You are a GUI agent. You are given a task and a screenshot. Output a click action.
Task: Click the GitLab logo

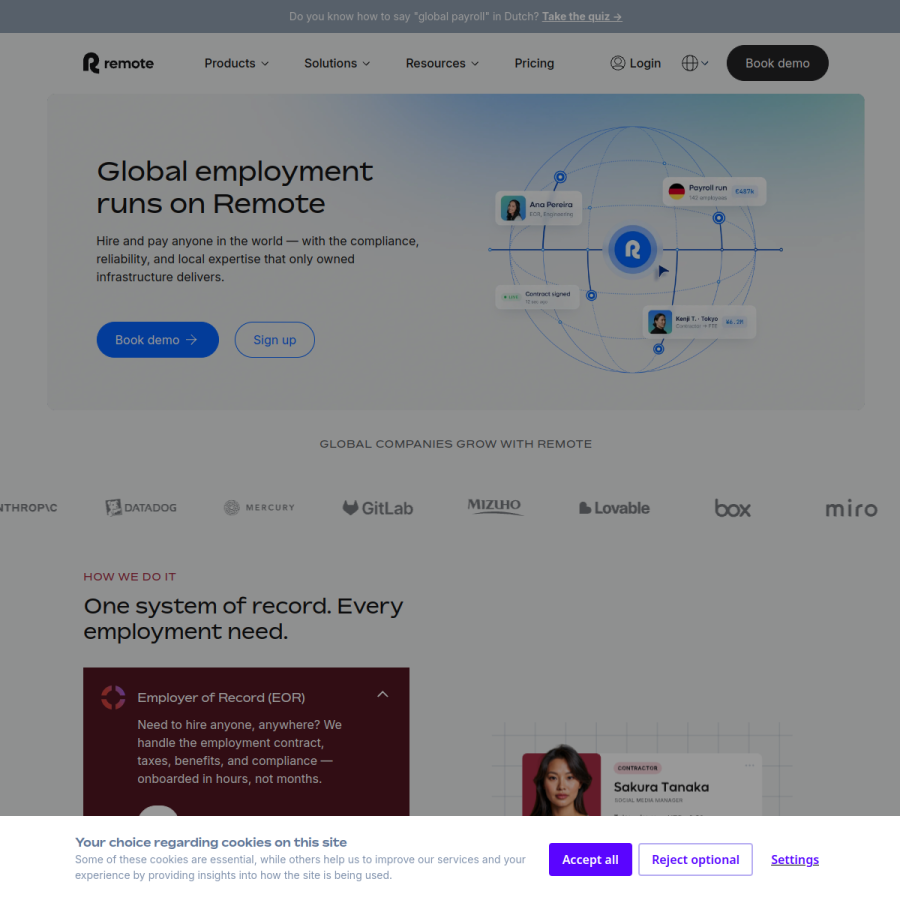[378, 508]
